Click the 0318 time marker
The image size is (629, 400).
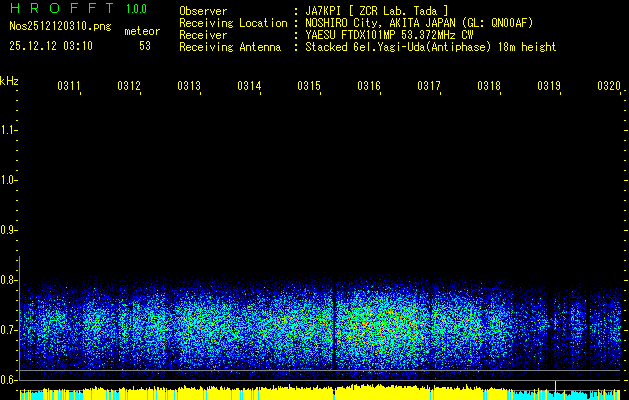(489, 86)
